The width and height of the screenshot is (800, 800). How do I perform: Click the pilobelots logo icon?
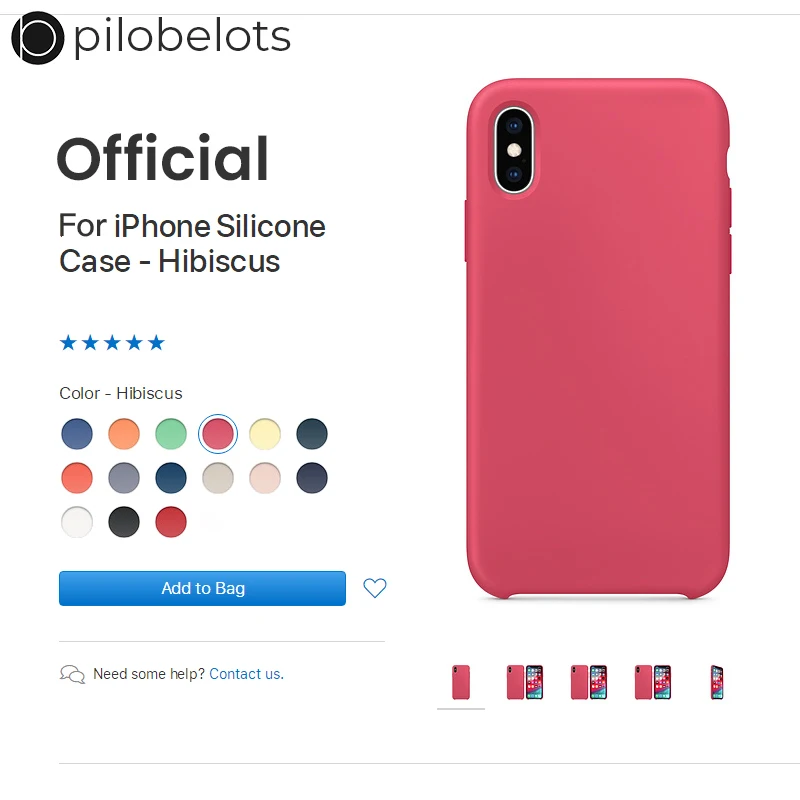(38, 38)
